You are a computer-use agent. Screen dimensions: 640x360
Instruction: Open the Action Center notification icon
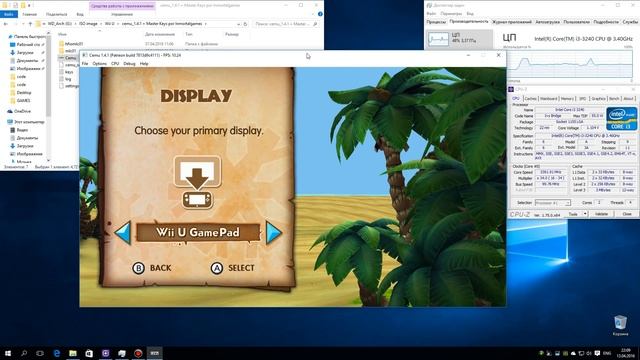[x=597, y=353]
